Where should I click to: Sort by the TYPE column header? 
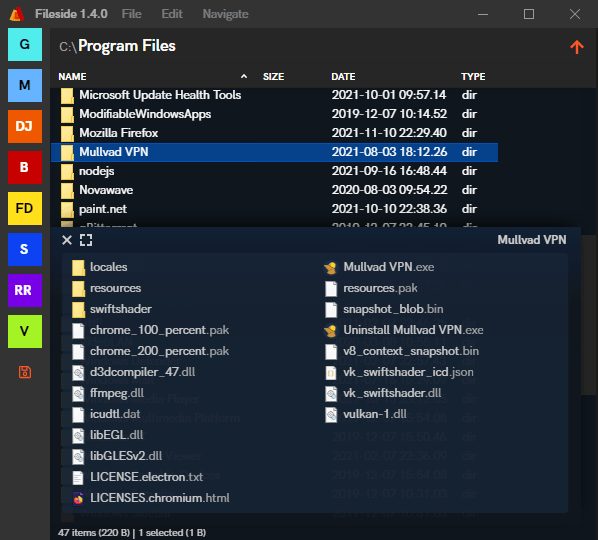(473, 77)
